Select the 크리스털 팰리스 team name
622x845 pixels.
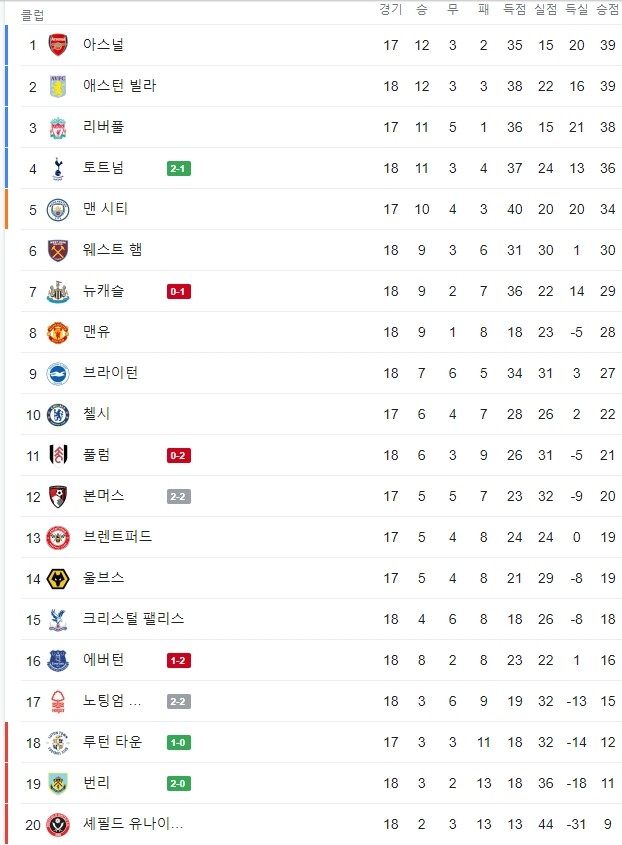pyautogui.click(x=133, y=619)
